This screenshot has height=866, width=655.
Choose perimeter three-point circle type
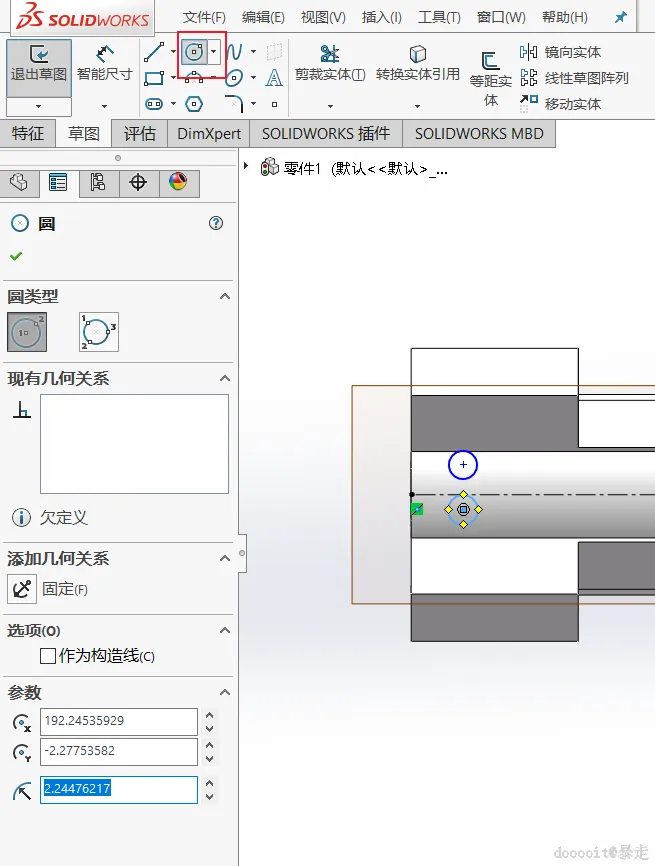pyautogui.click(x=99, y=332)
